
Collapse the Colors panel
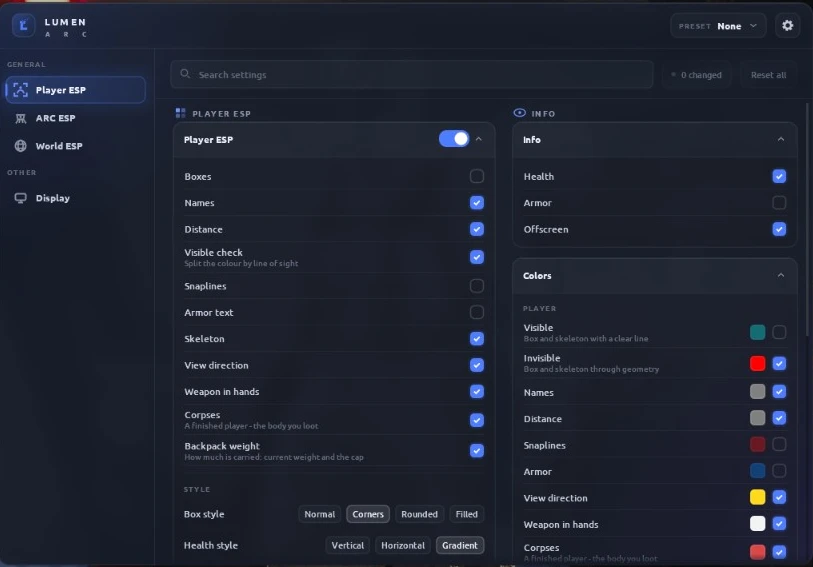(x=780, y=275)
